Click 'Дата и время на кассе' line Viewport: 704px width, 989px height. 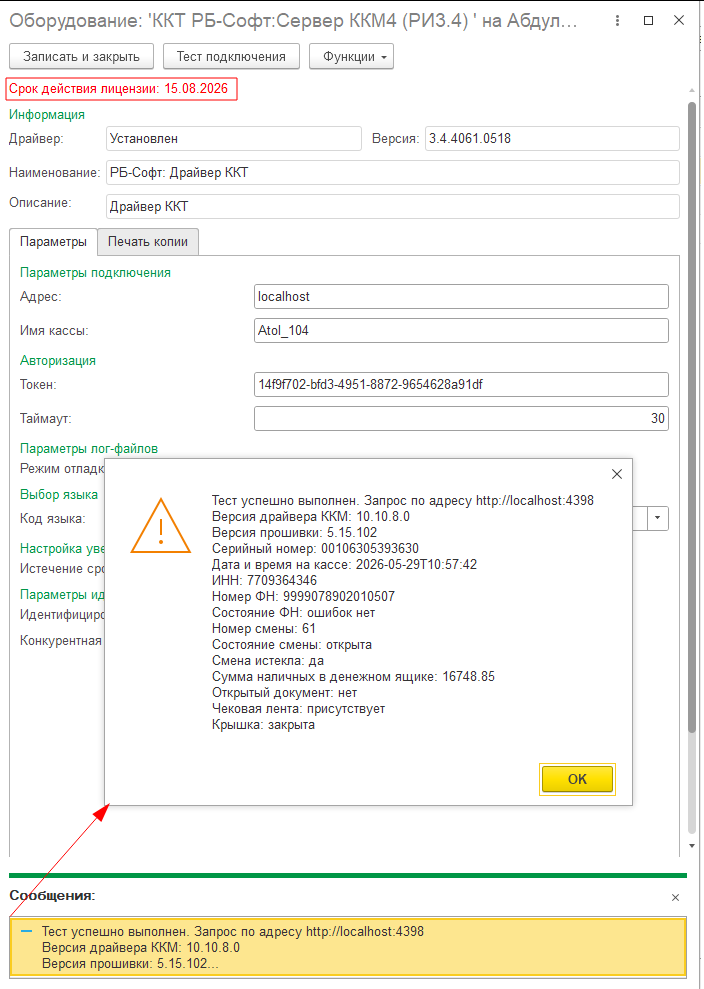(344, 565)
